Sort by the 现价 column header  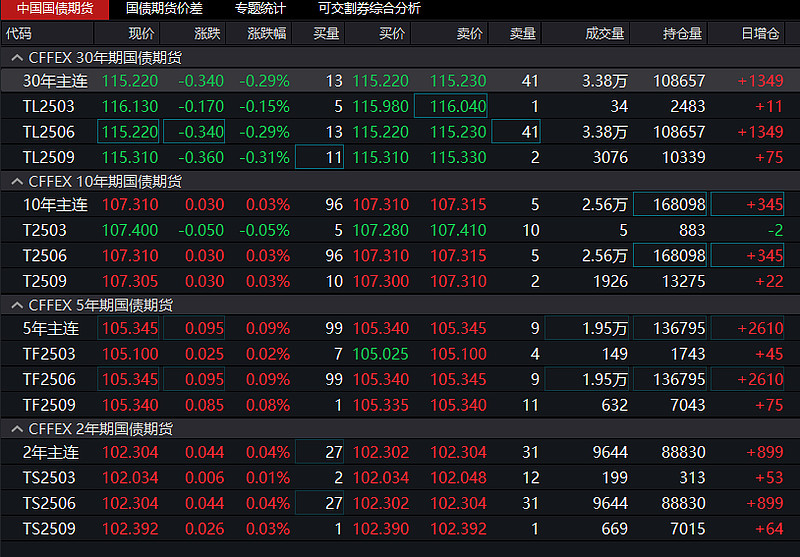(127, 34)
